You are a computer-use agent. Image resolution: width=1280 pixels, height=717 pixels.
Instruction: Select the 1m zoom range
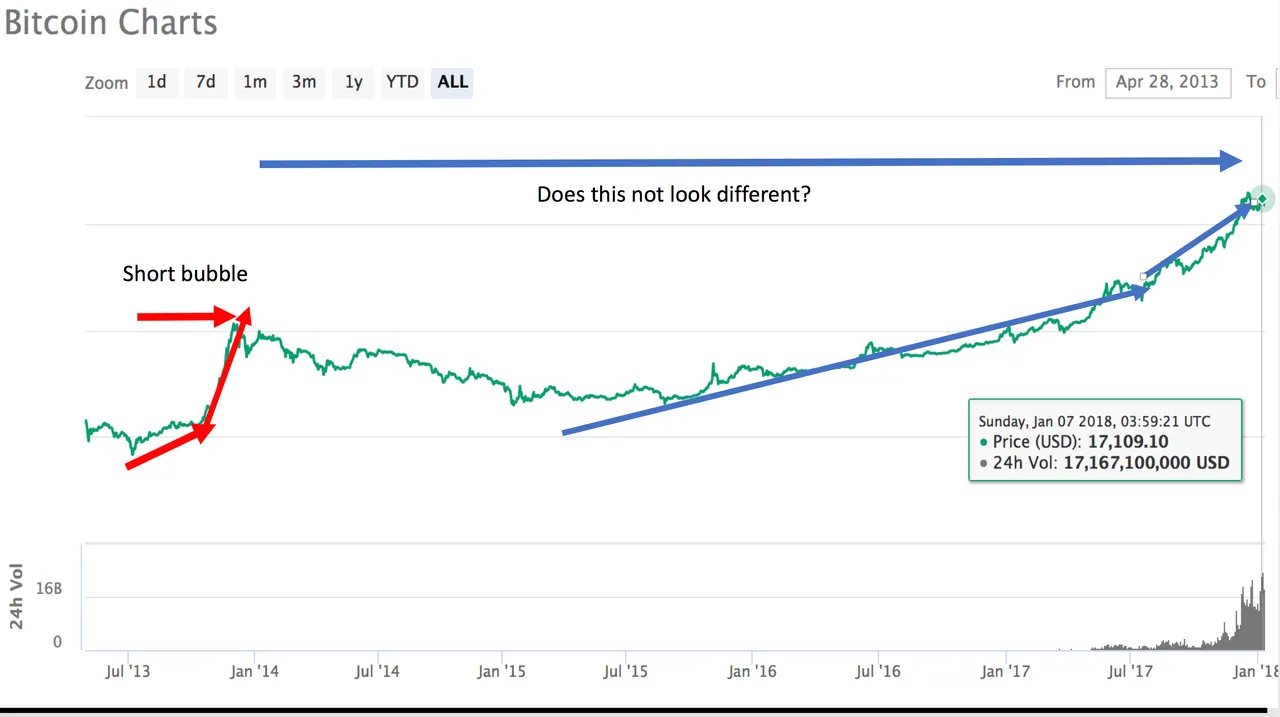255,82
